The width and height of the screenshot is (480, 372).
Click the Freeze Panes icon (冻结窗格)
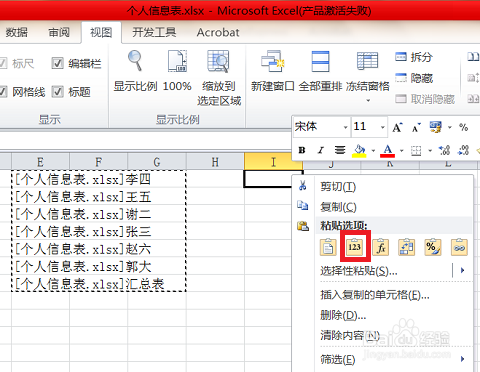[367, 61]
